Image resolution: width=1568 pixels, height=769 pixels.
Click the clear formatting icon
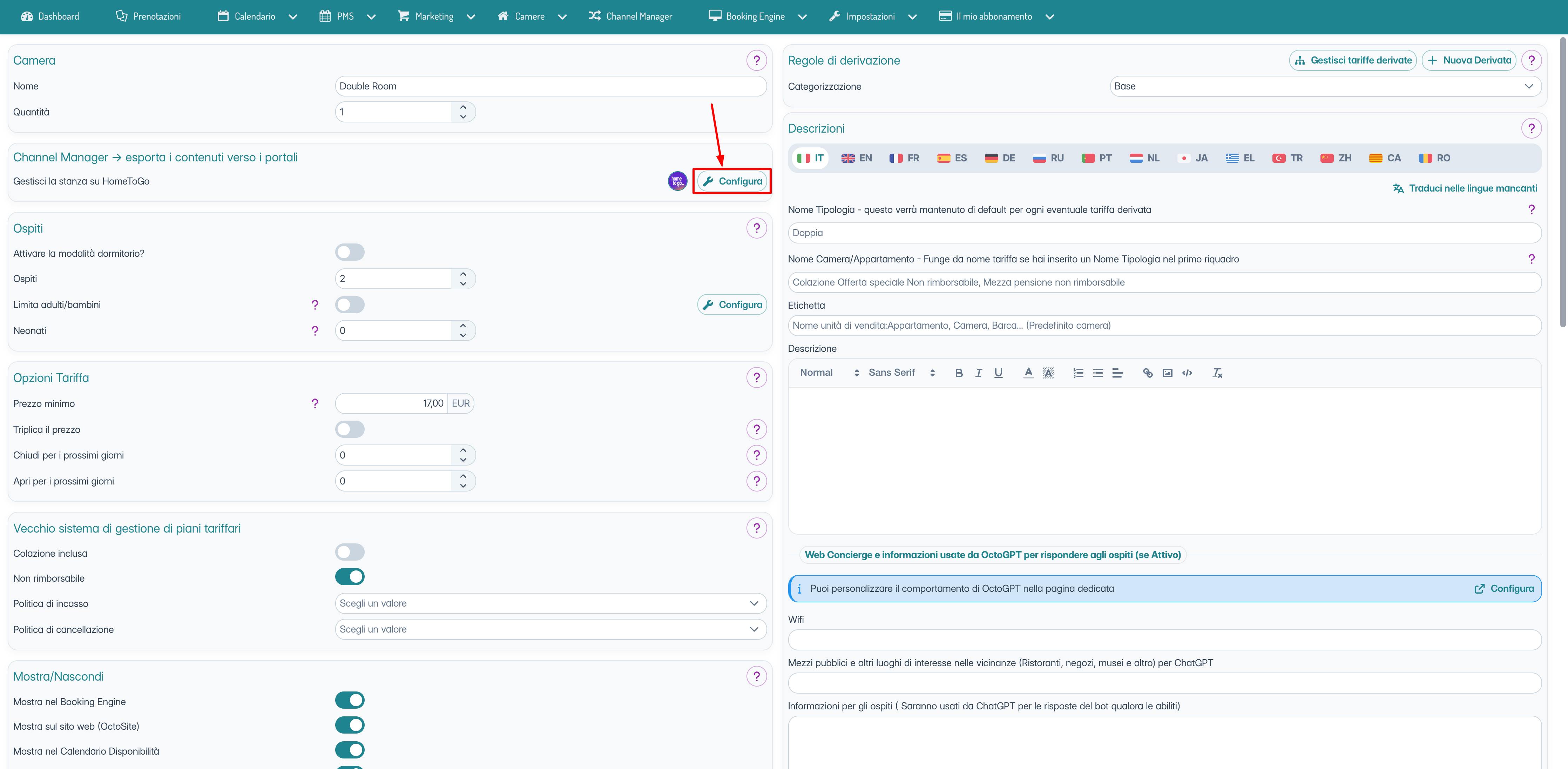click(1217, 373)
